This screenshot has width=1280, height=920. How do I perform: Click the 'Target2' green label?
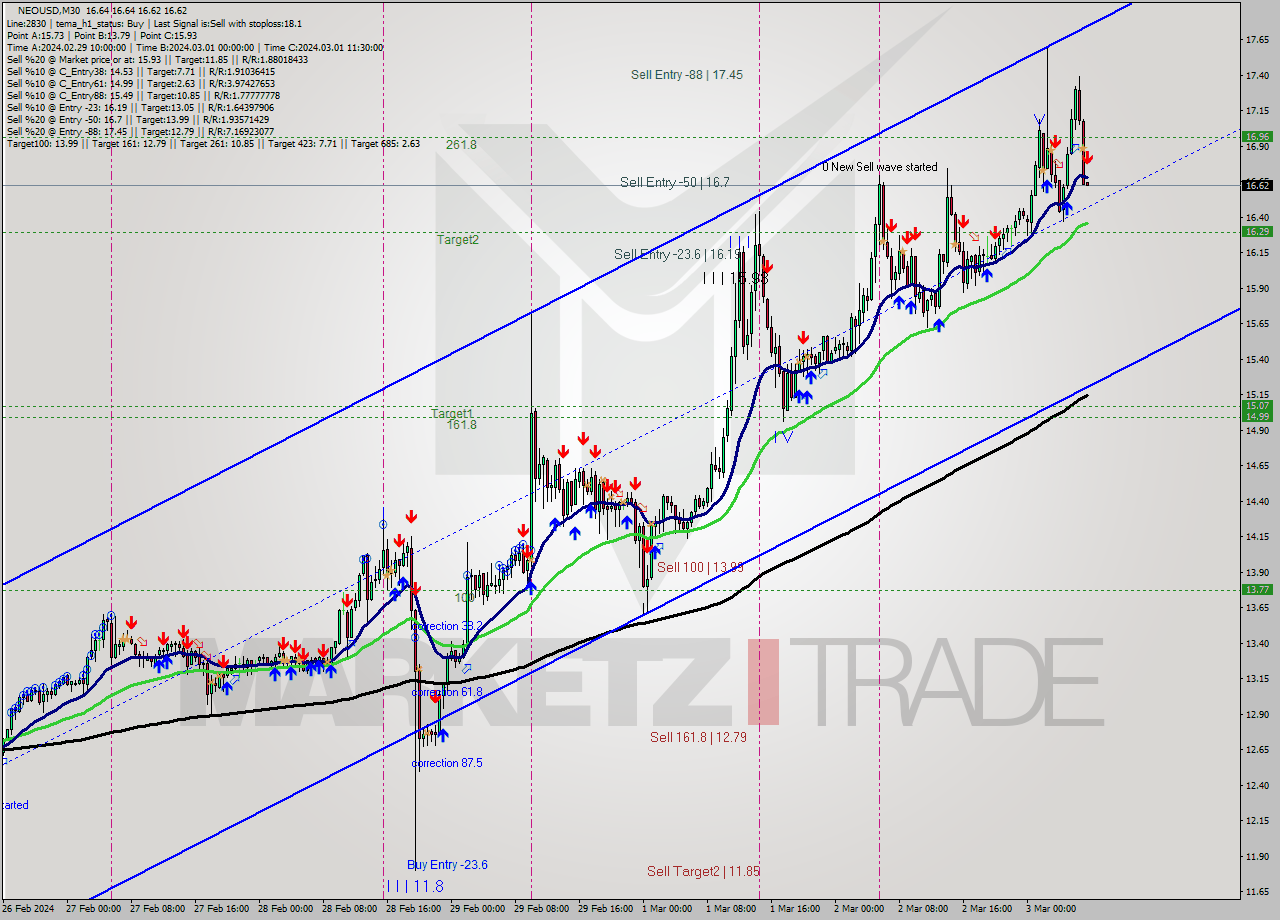click(458, 240)
